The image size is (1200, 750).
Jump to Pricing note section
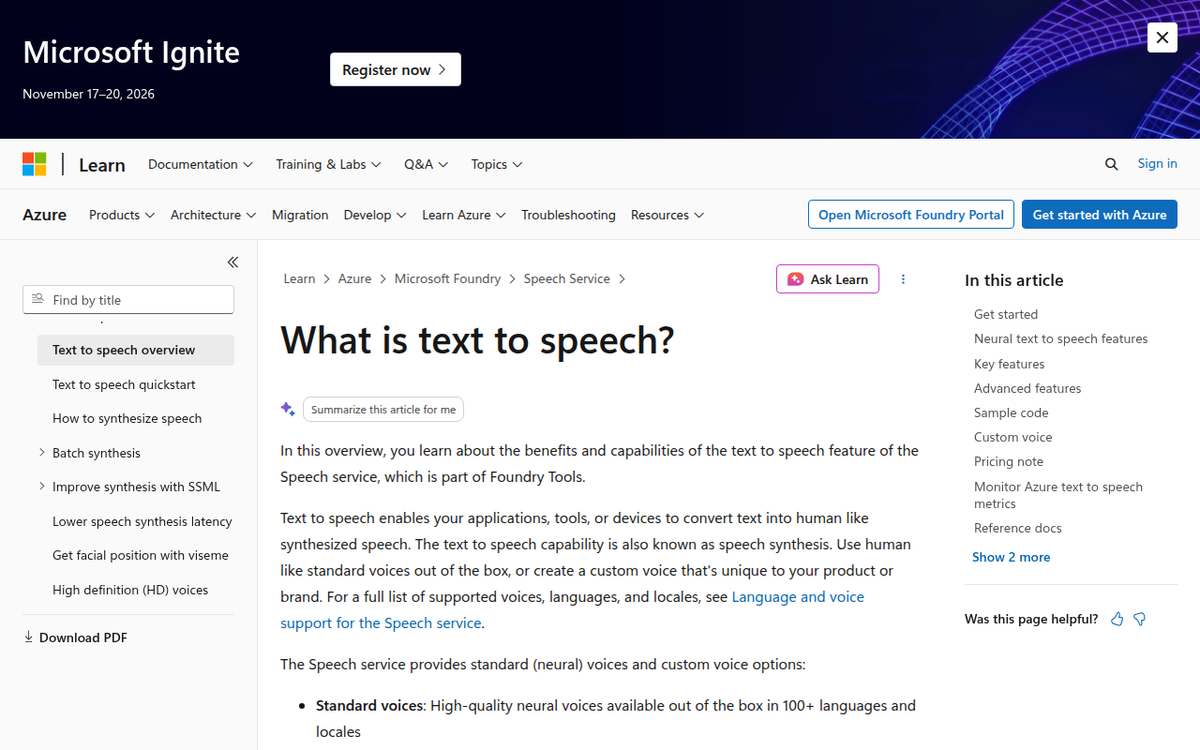pos(1008,461)
